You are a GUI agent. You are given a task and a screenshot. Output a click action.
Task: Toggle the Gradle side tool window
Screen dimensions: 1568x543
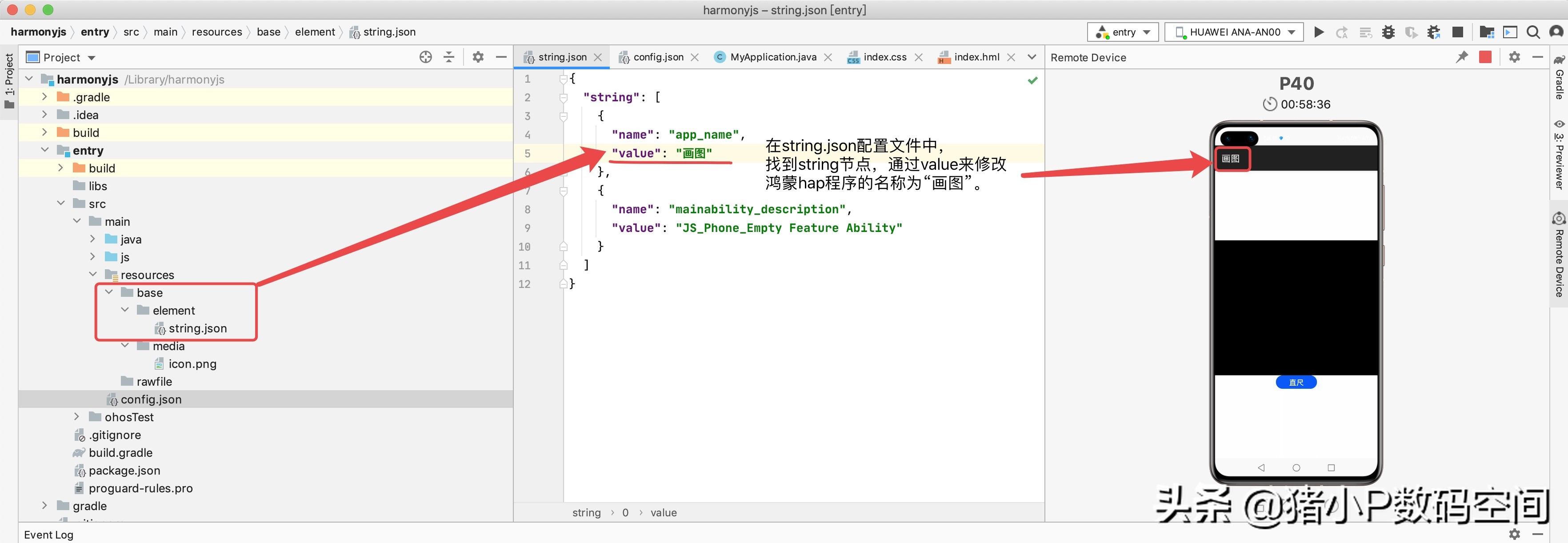[x=1559, y=77]
